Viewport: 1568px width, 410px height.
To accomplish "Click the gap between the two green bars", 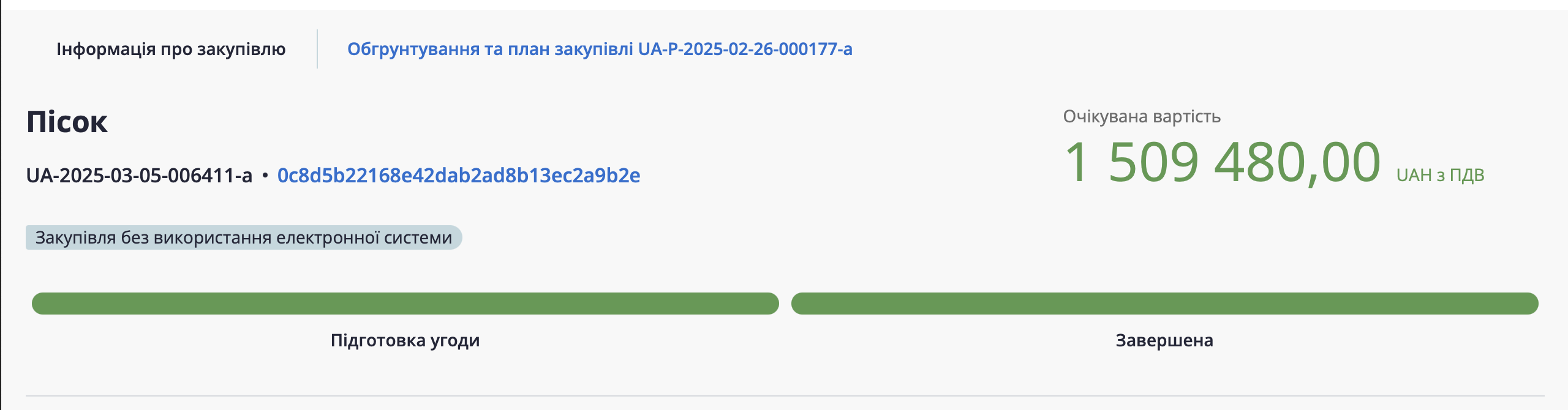I will coord(785,304).
